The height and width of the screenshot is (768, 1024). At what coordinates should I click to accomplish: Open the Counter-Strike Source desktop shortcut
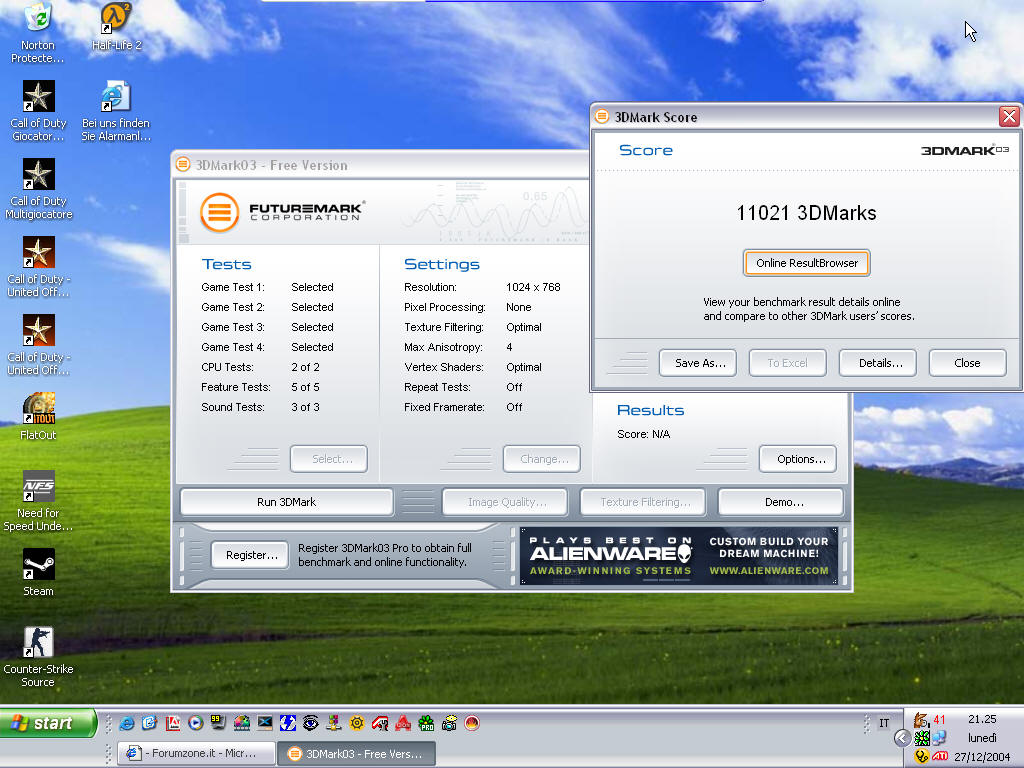click(38, 657)
